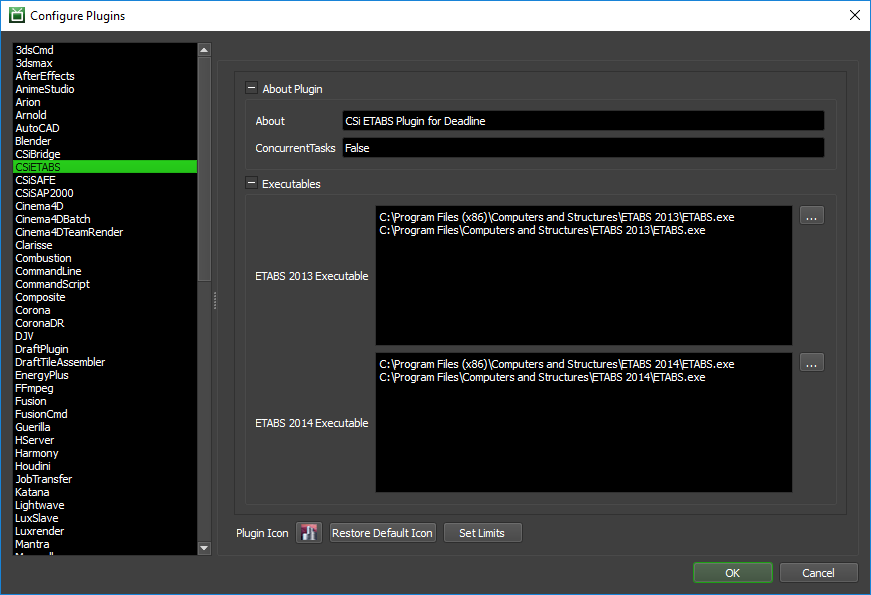Click the splitter handle beside plugin list
This screenshot has height=595, width=871.
pos(215,301)
